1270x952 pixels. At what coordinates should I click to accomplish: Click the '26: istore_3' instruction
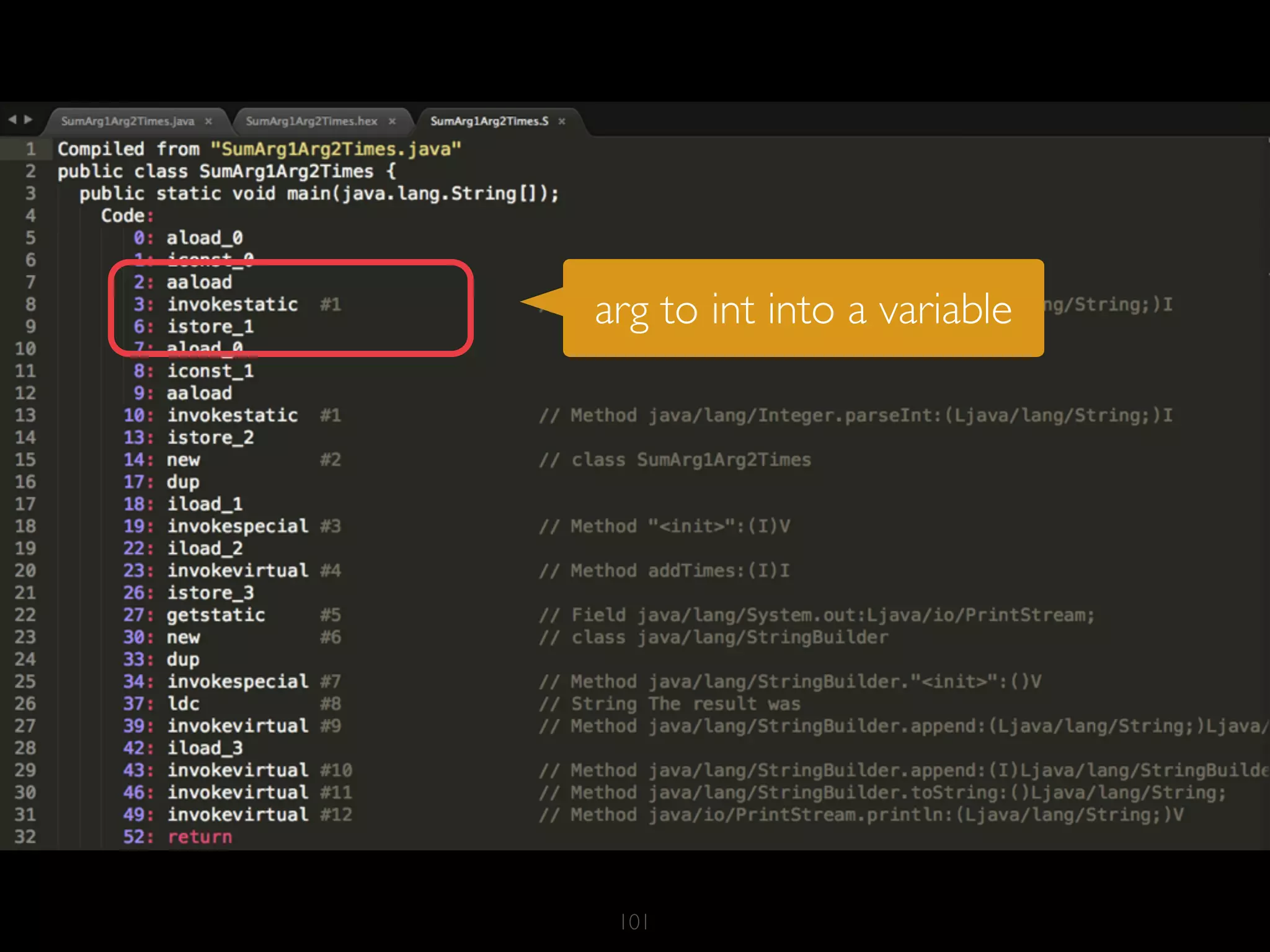[189, 593]
